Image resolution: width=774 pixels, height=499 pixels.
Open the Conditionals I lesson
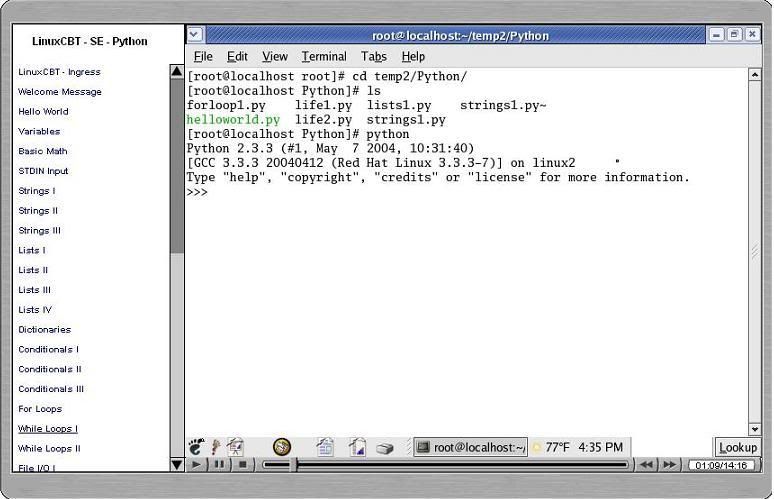[x=48, y=349]
